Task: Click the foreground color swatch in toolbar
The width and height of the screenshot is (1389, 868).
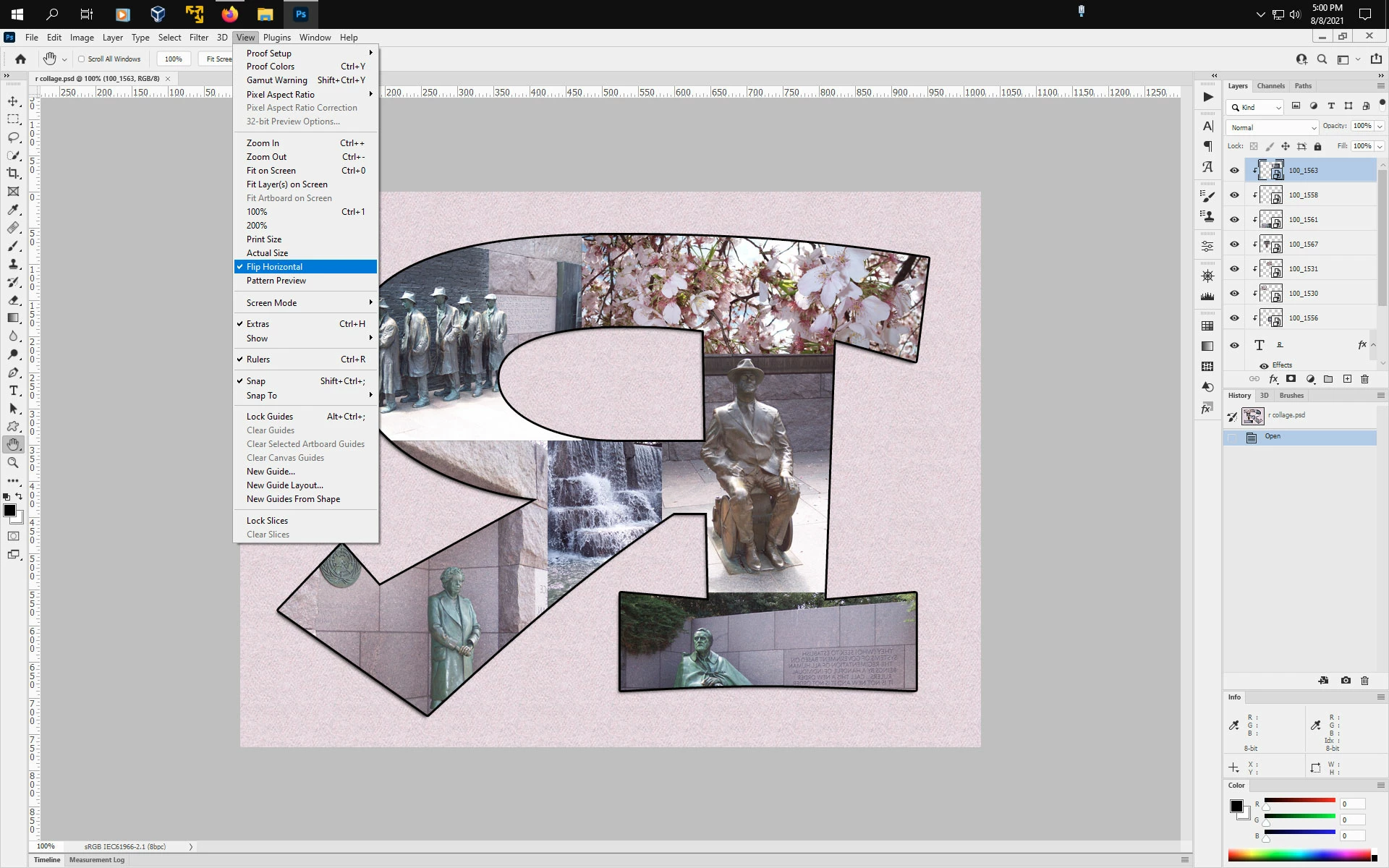Action: 9,511
